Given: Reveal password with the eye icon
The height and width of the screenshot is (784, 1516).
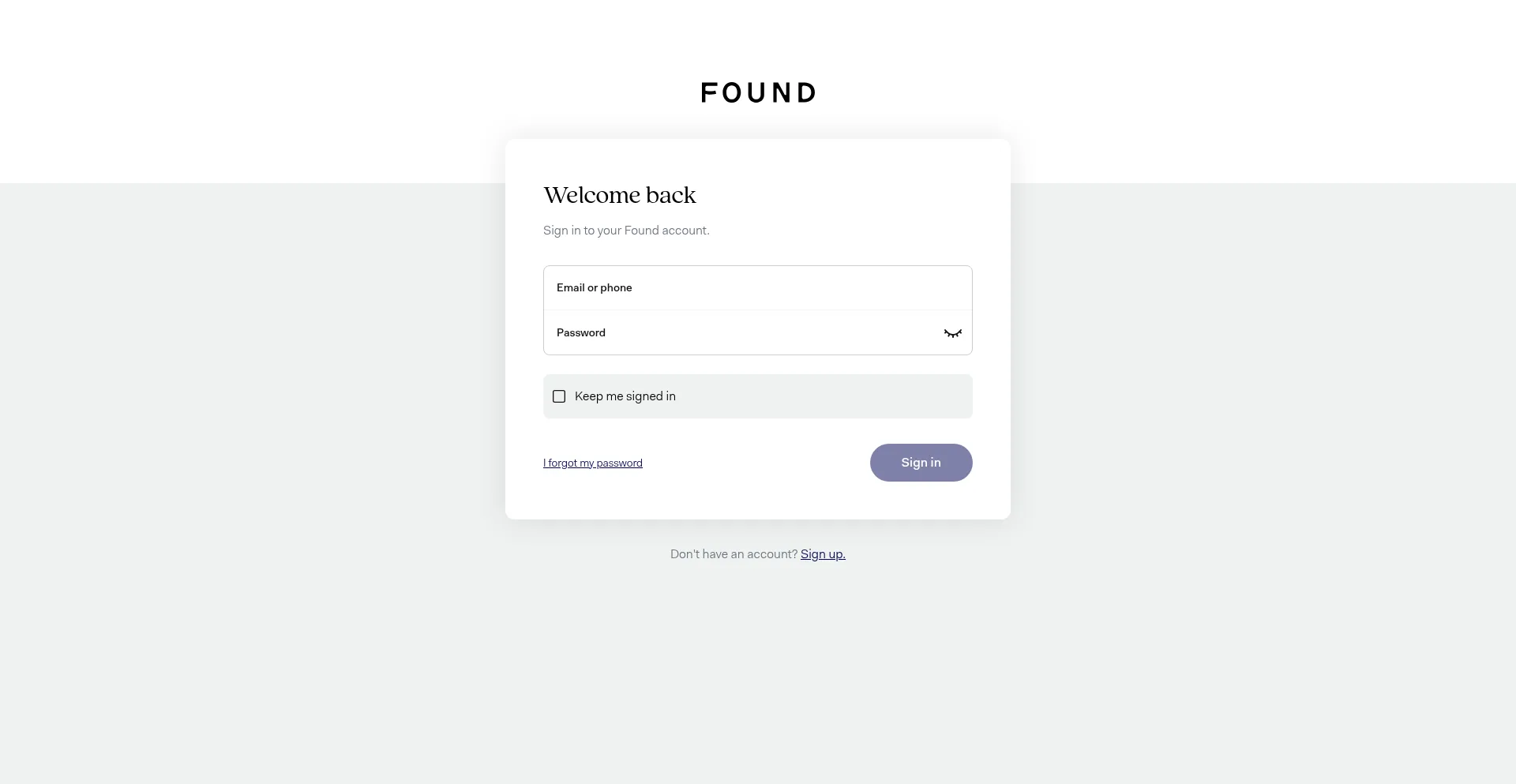Looking at the screenshot, I should pyautogui.click(x=952, y=333).
